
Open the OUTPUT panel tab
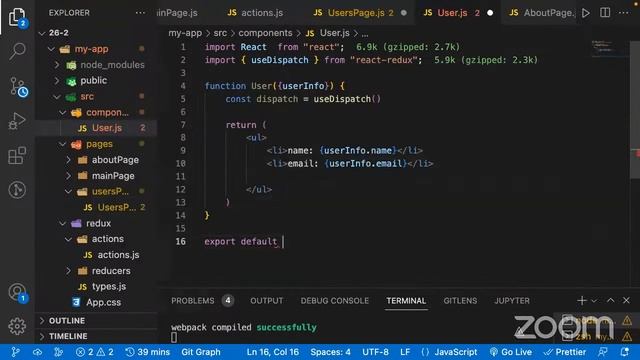[267, 301]
